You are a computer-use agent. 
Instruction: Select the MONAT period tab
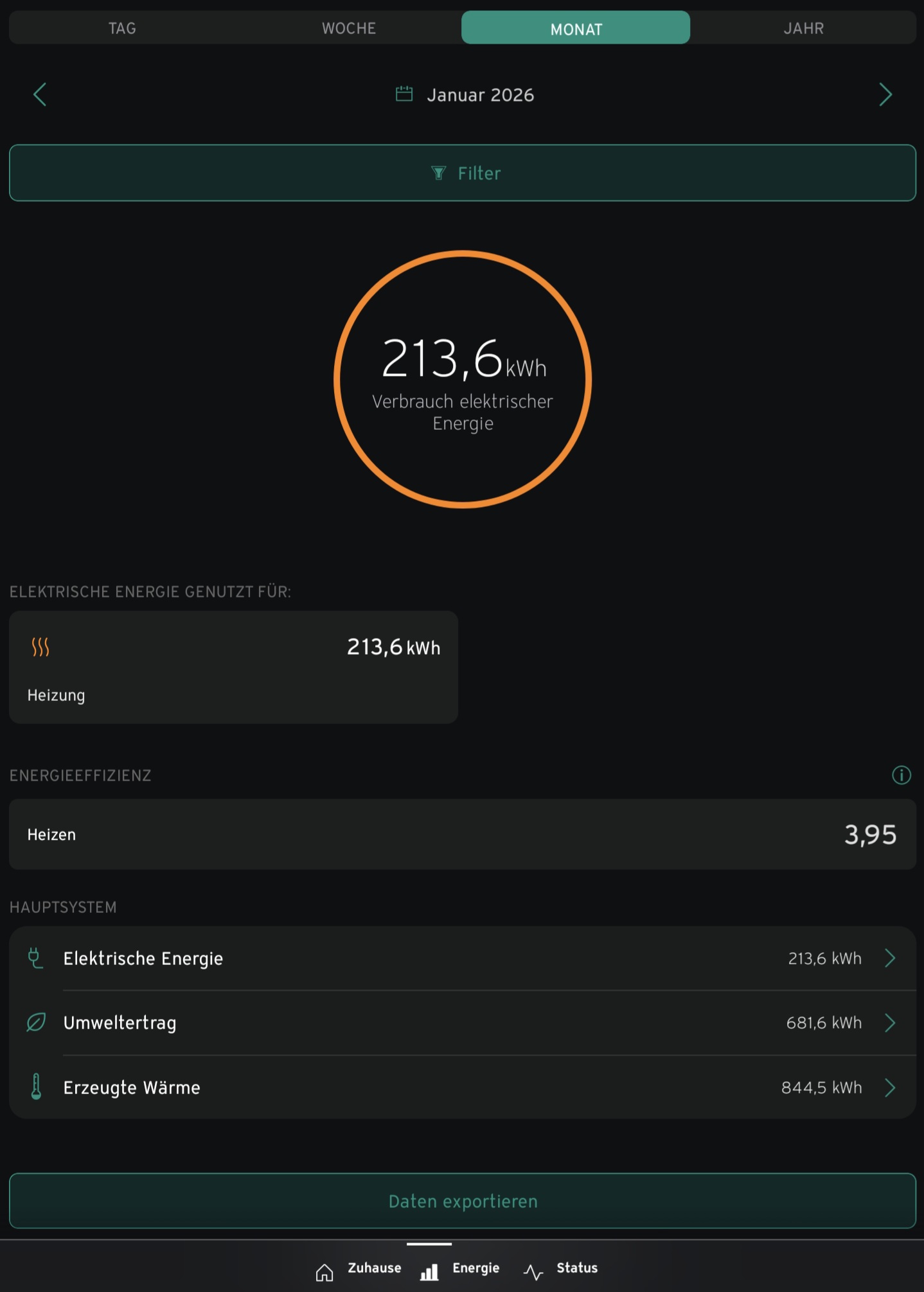[x=576, y=28]
